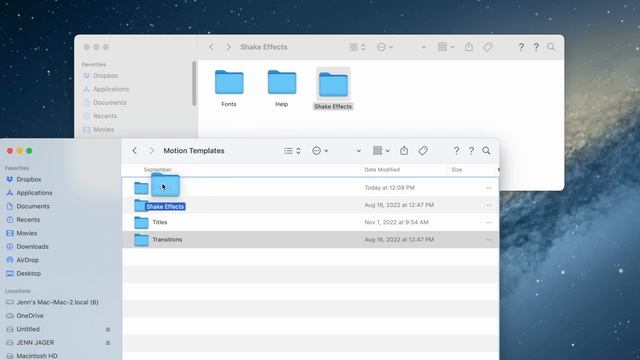Click the first question mark in Motion Templates toolbar
The height and width of the screenshot is (360, 640).
click(456, 151)
